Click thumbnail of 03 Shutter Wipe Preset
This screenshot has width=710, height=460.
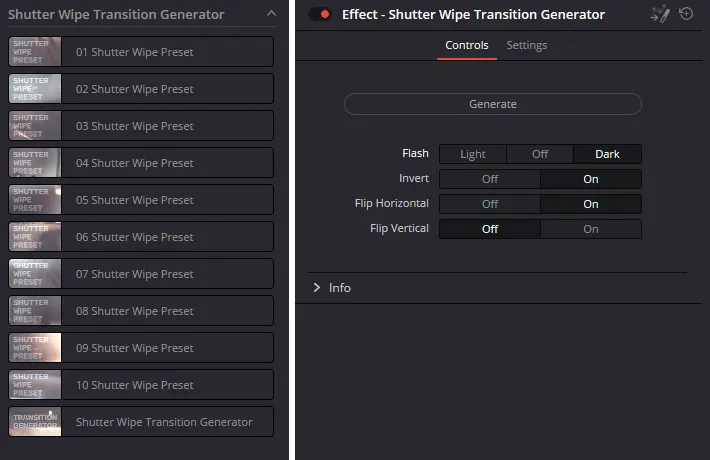pyautogui.click(x=35, y=125)
